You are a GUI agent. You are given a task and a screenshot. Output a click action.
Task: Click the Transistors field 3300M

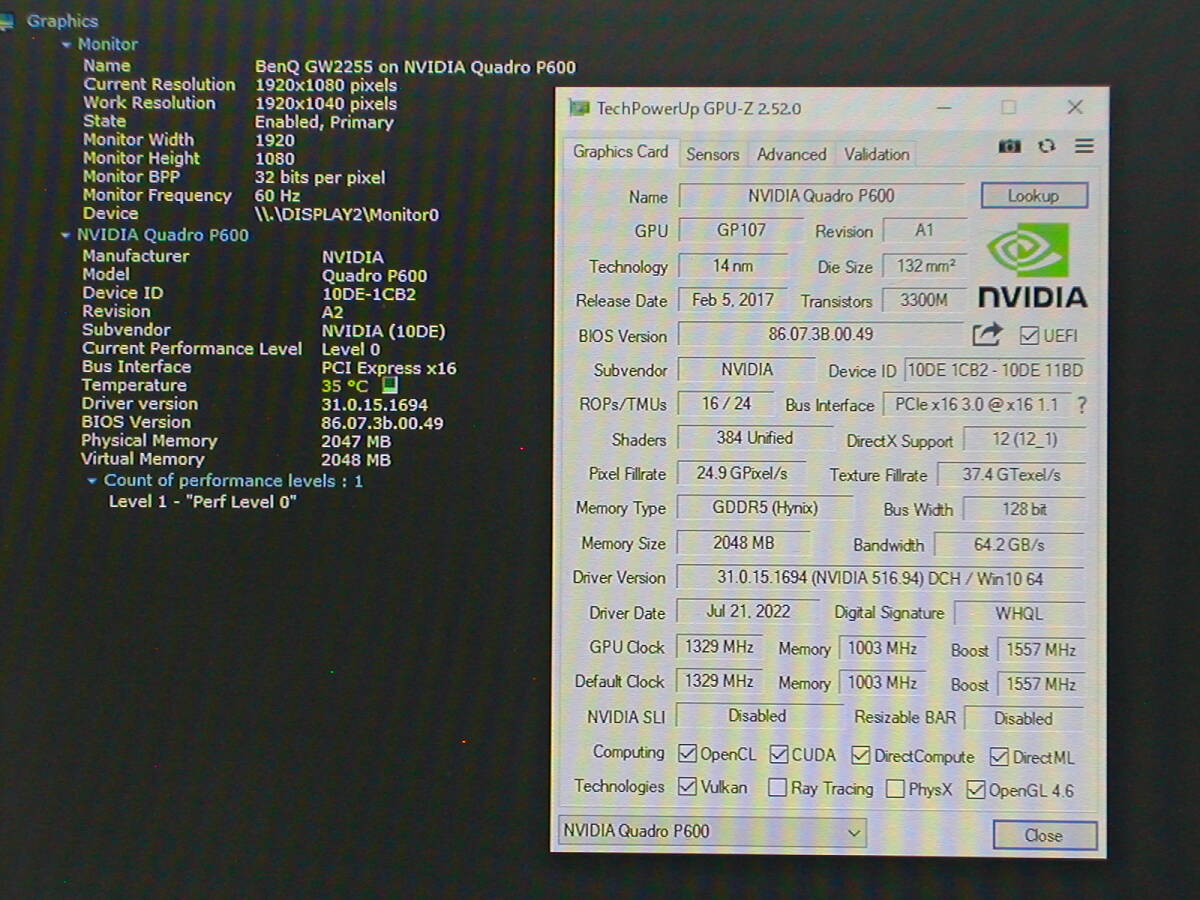(924, 300)
